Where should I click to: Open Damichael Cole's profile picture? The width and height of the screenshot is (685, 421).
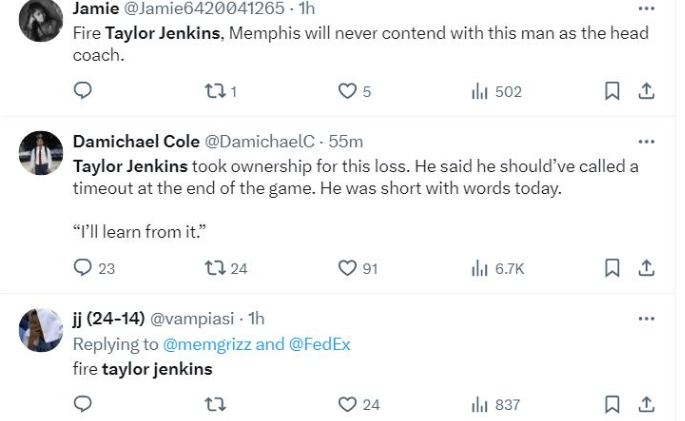(41, 153)
